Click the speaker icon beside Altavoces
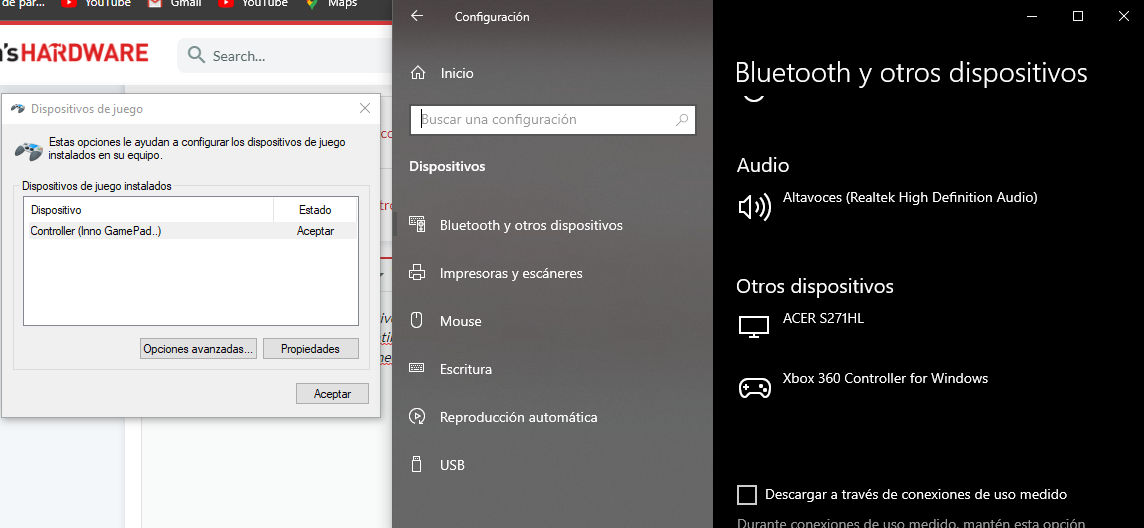This screenshot has width=1144, height=528. click(x=754, y=208)
